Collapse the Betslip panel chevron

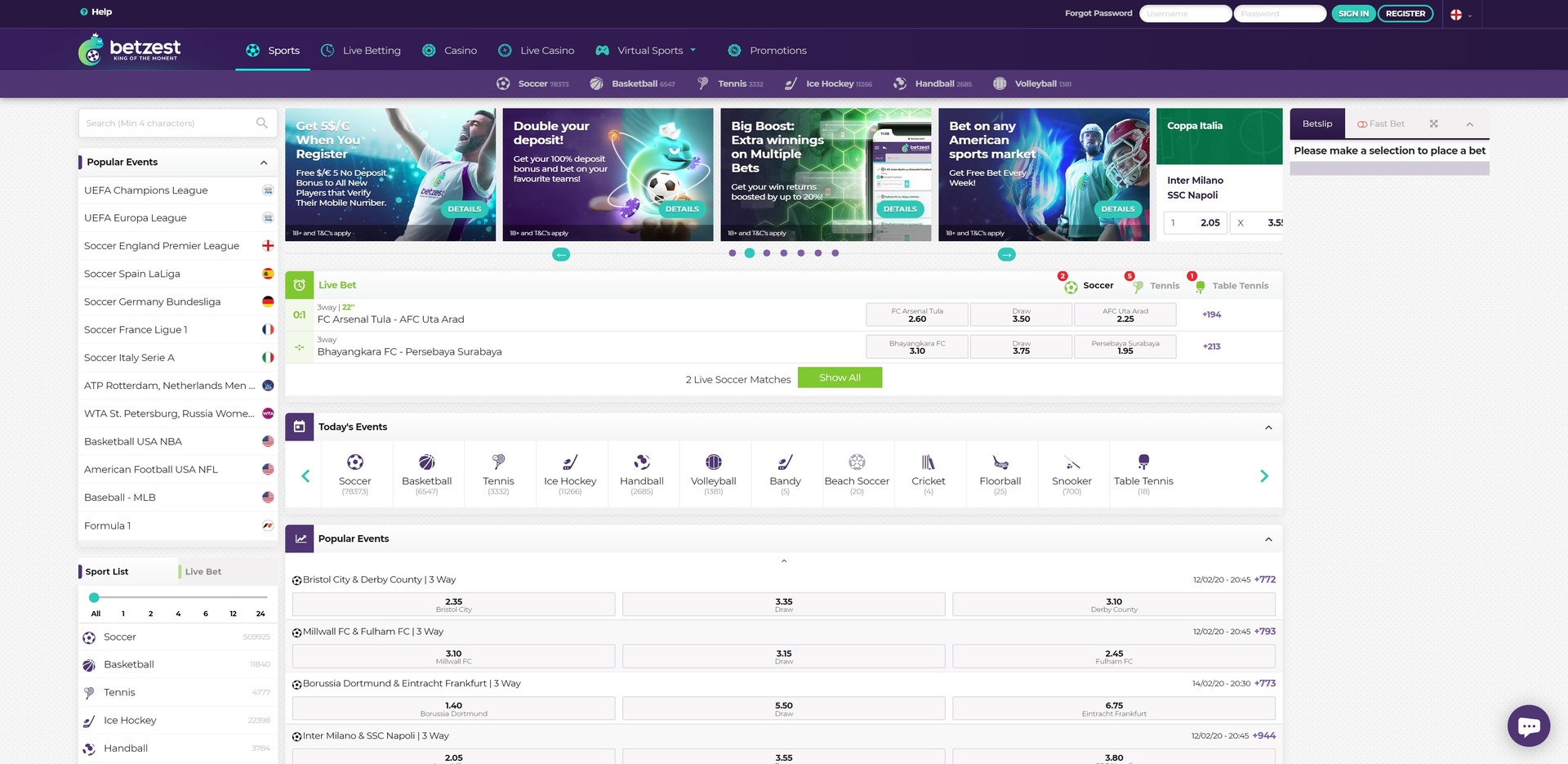[x=1469, y=124]
